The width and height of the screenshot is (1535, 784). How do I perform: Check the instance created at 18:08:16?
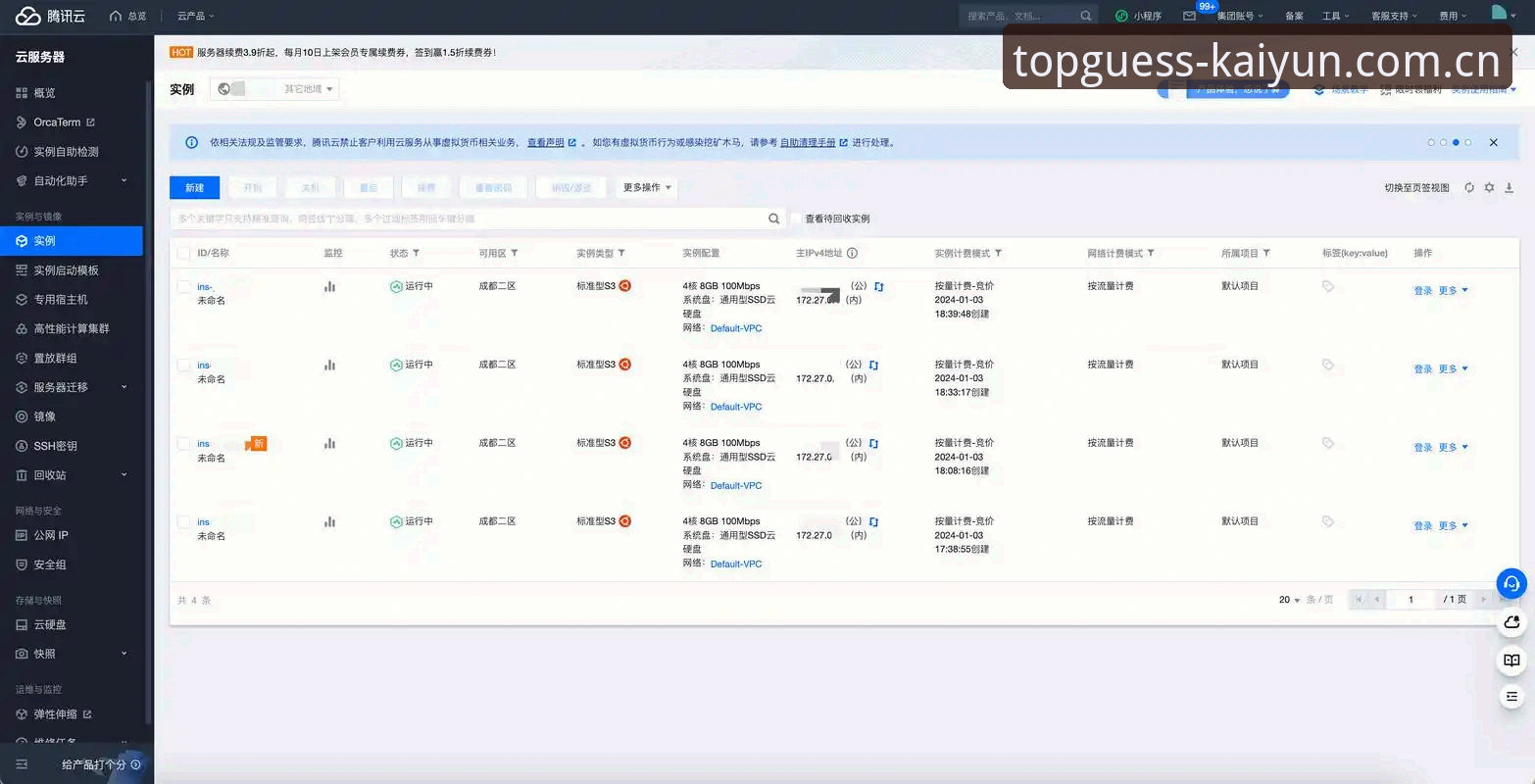click(x=183, y=443)
